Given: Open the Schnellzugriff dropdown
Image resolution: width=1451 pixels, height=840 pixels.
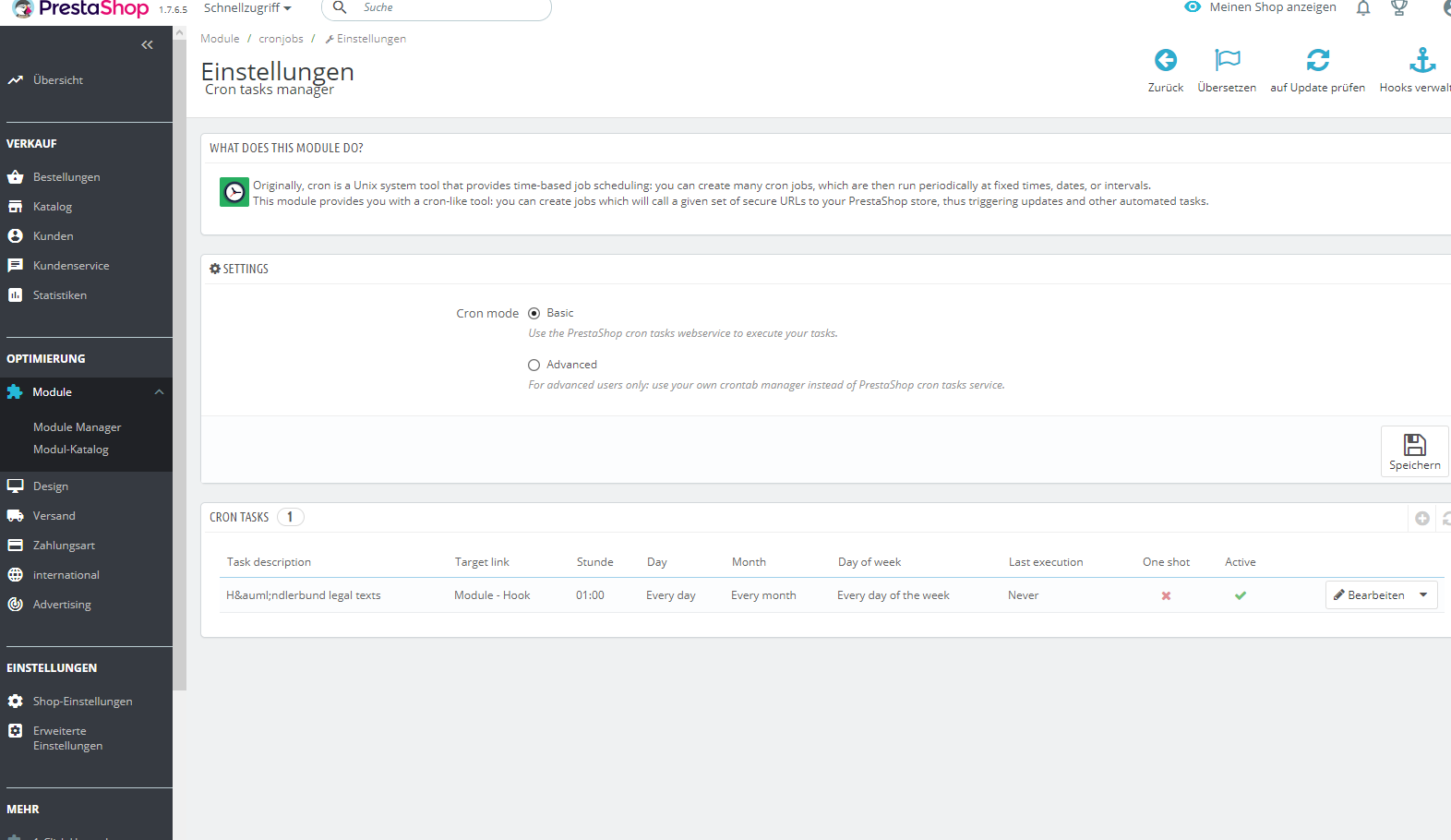Looking at the screenshot, I should tap(247, 8).
